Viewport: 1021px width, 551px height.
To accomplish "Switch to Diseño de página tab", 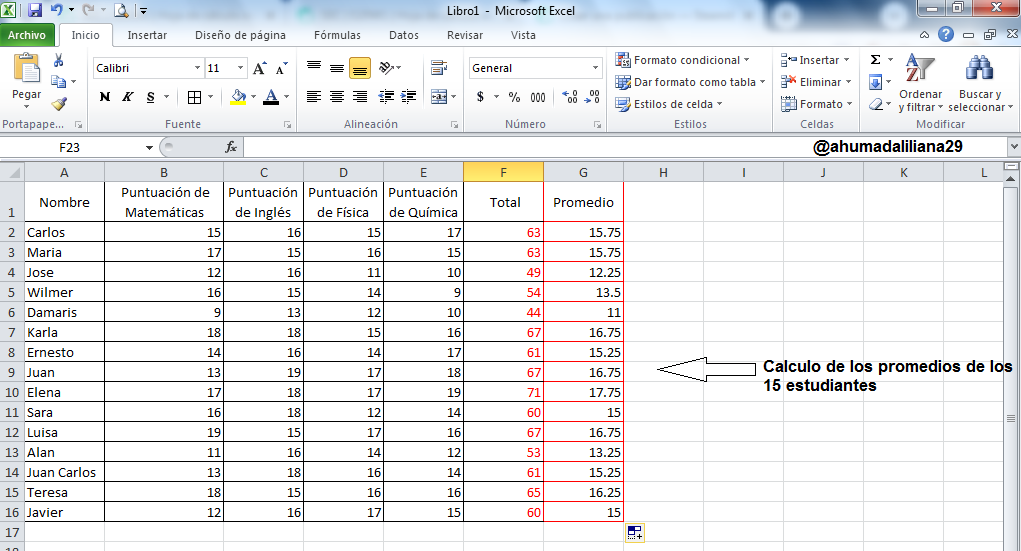I will tap(240, 35).
